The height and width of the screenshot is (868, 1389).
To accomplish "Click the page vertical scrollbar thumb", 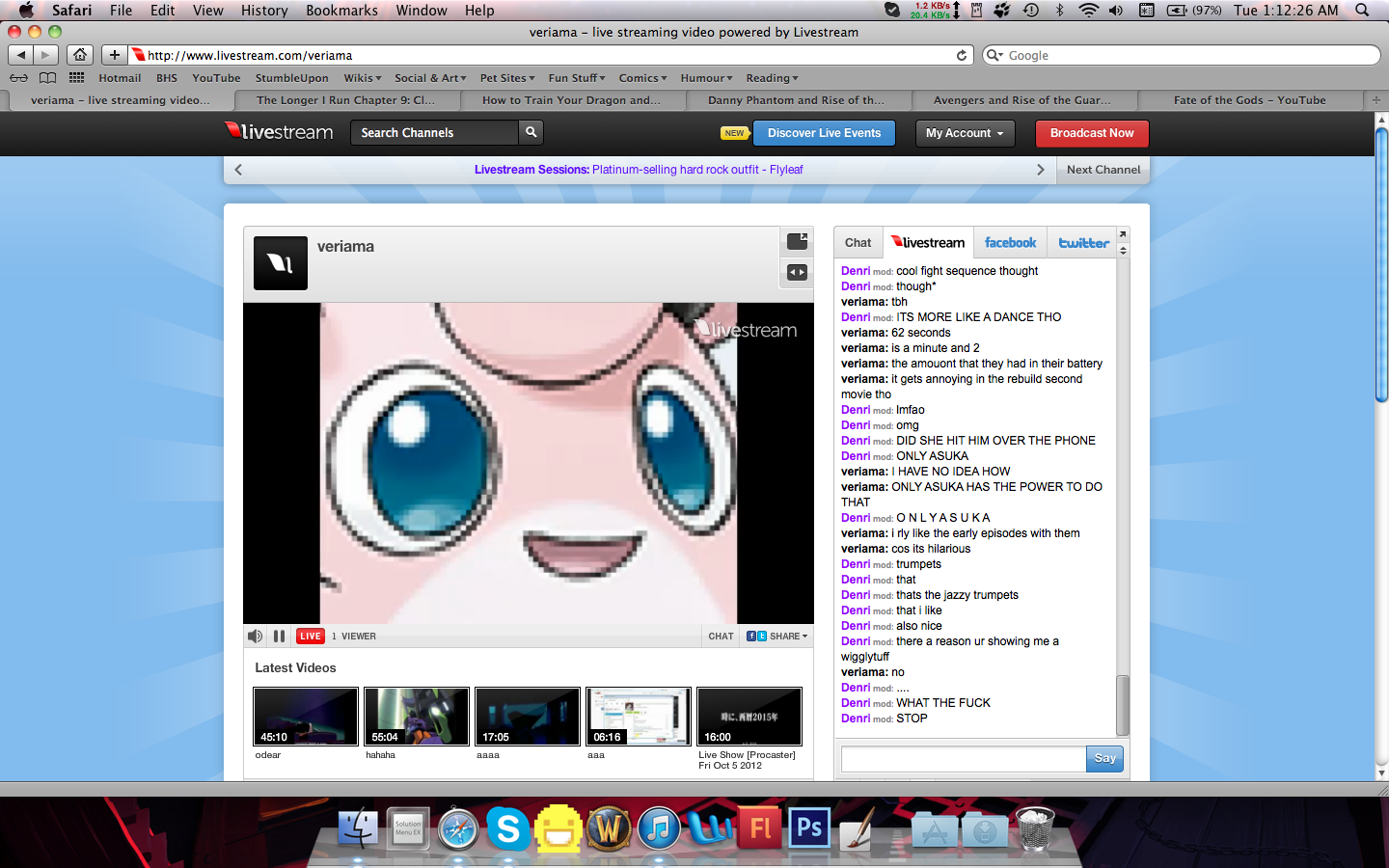I will point(1381,264).
